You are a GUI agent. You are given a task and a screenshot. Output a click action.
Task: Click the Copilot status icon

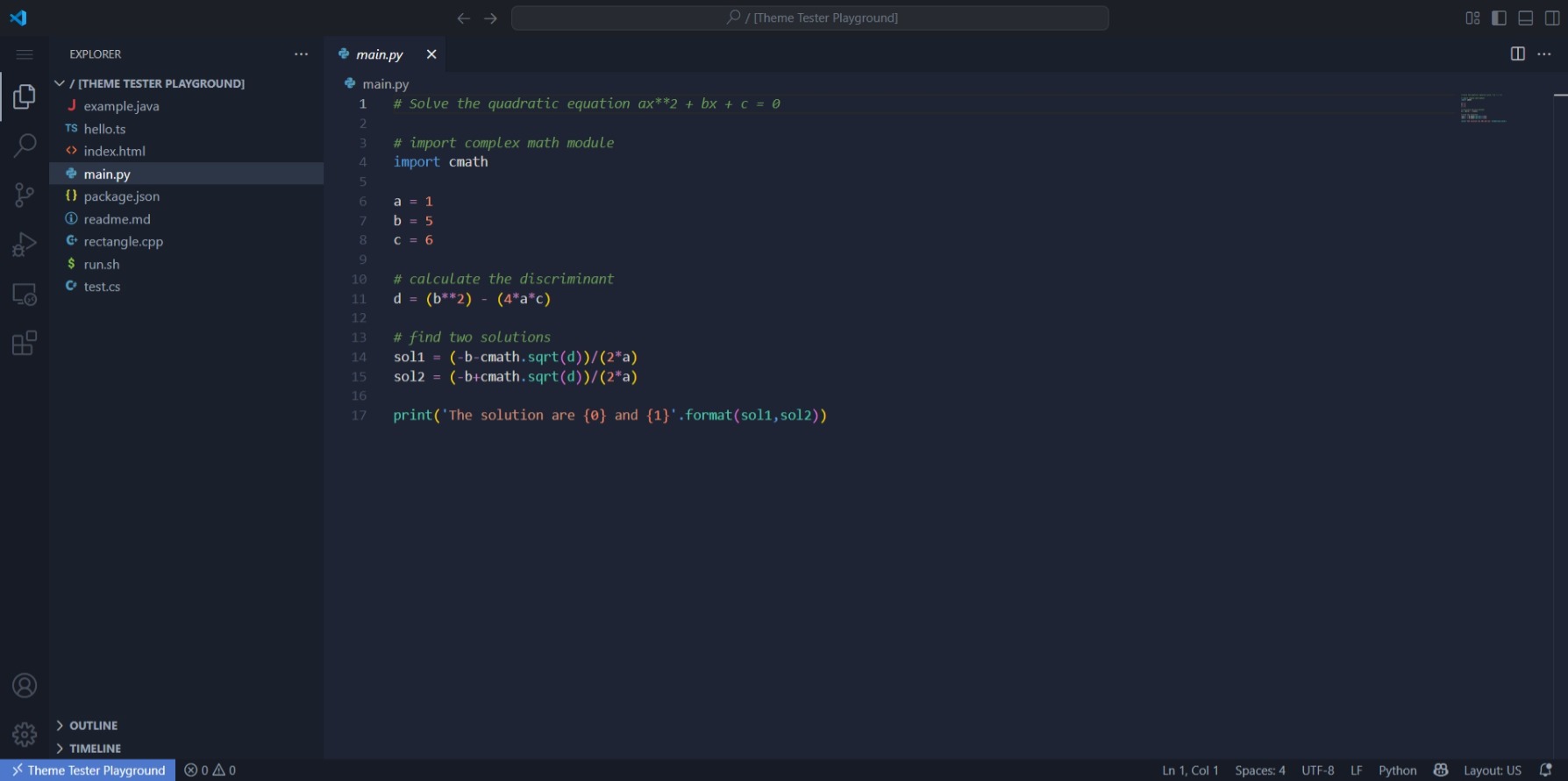click(1441, 770)
